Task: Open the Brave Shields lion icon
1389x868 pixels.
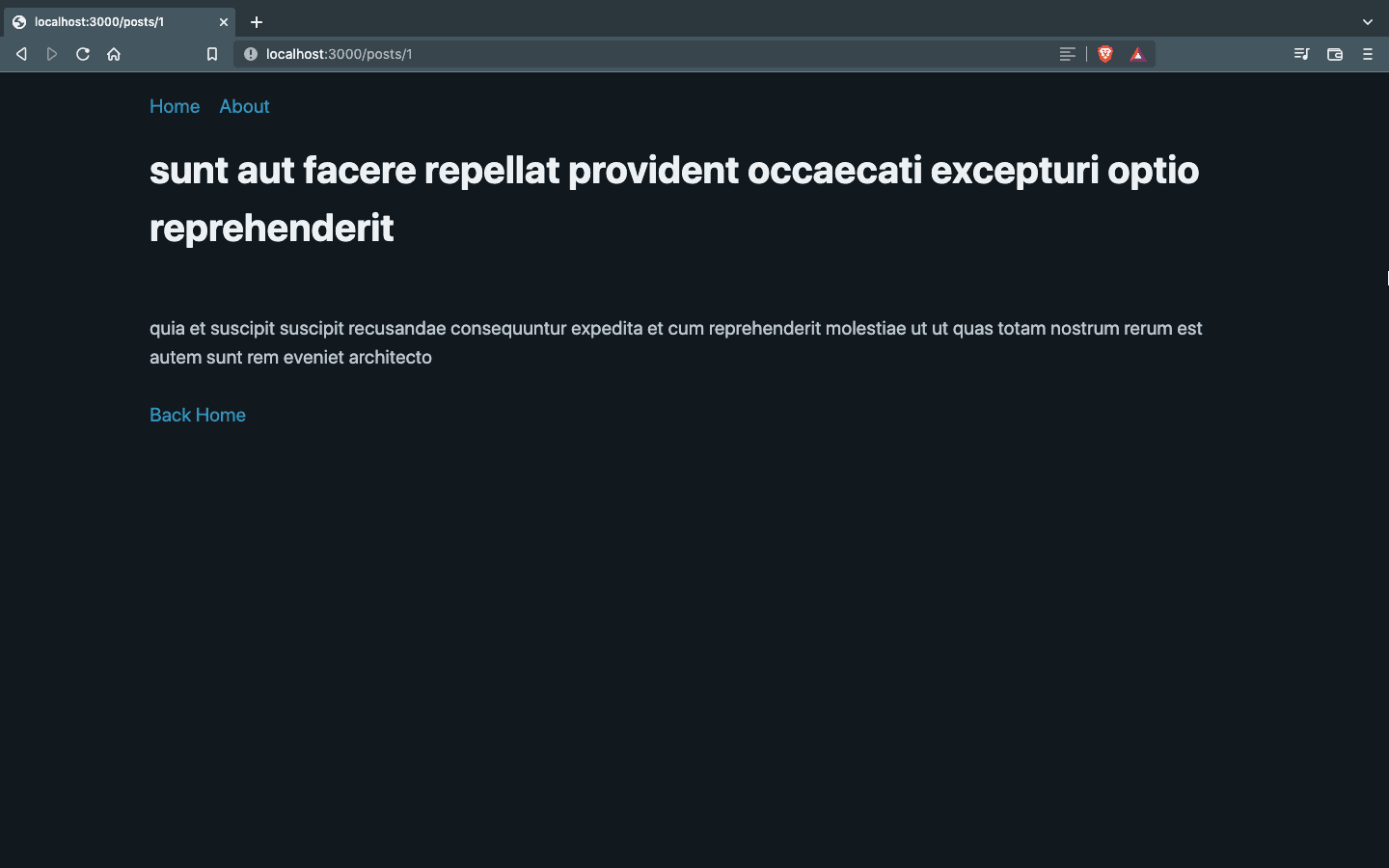Action: [x=1105, y=54]
